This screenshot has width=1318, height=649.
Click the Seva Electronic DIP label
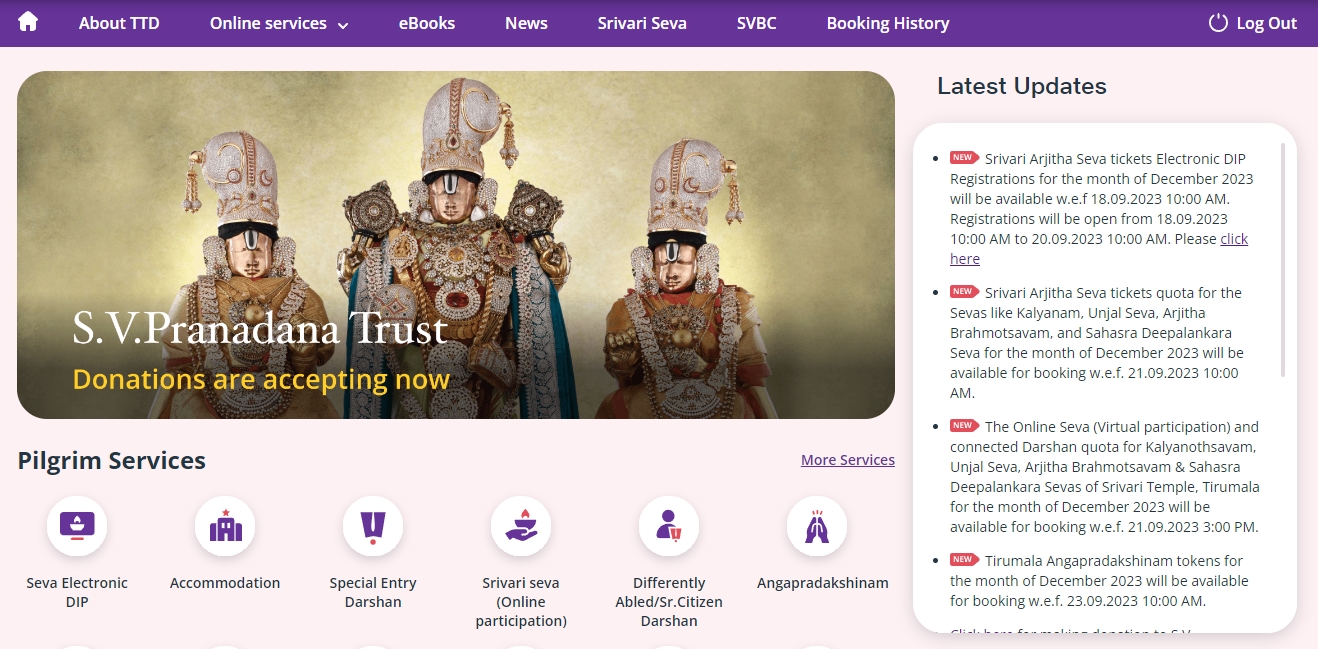(x=77, y=592)
